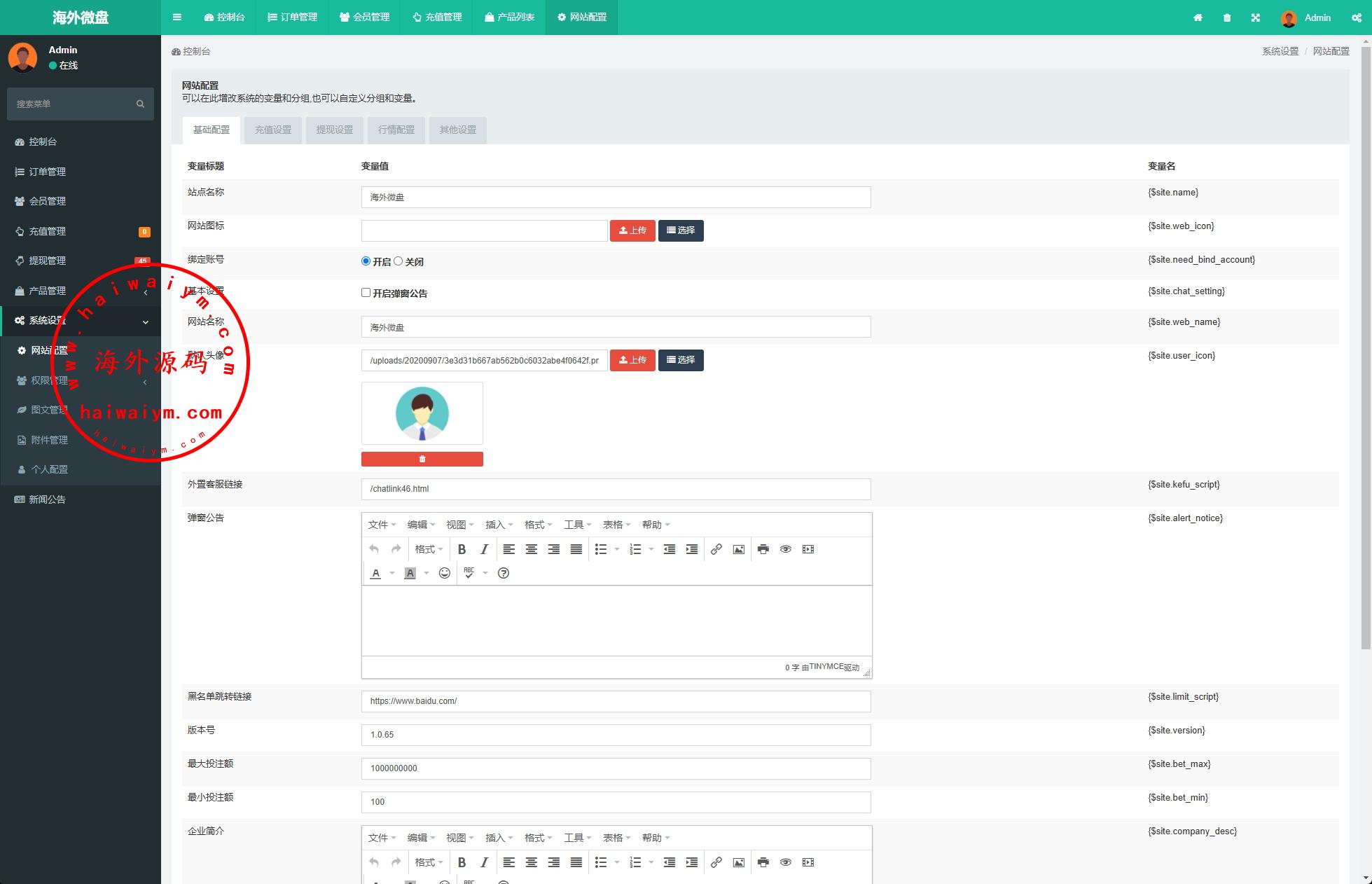
Task: Click the trash icon in top bar
Action: click(x=1227, y=18)
